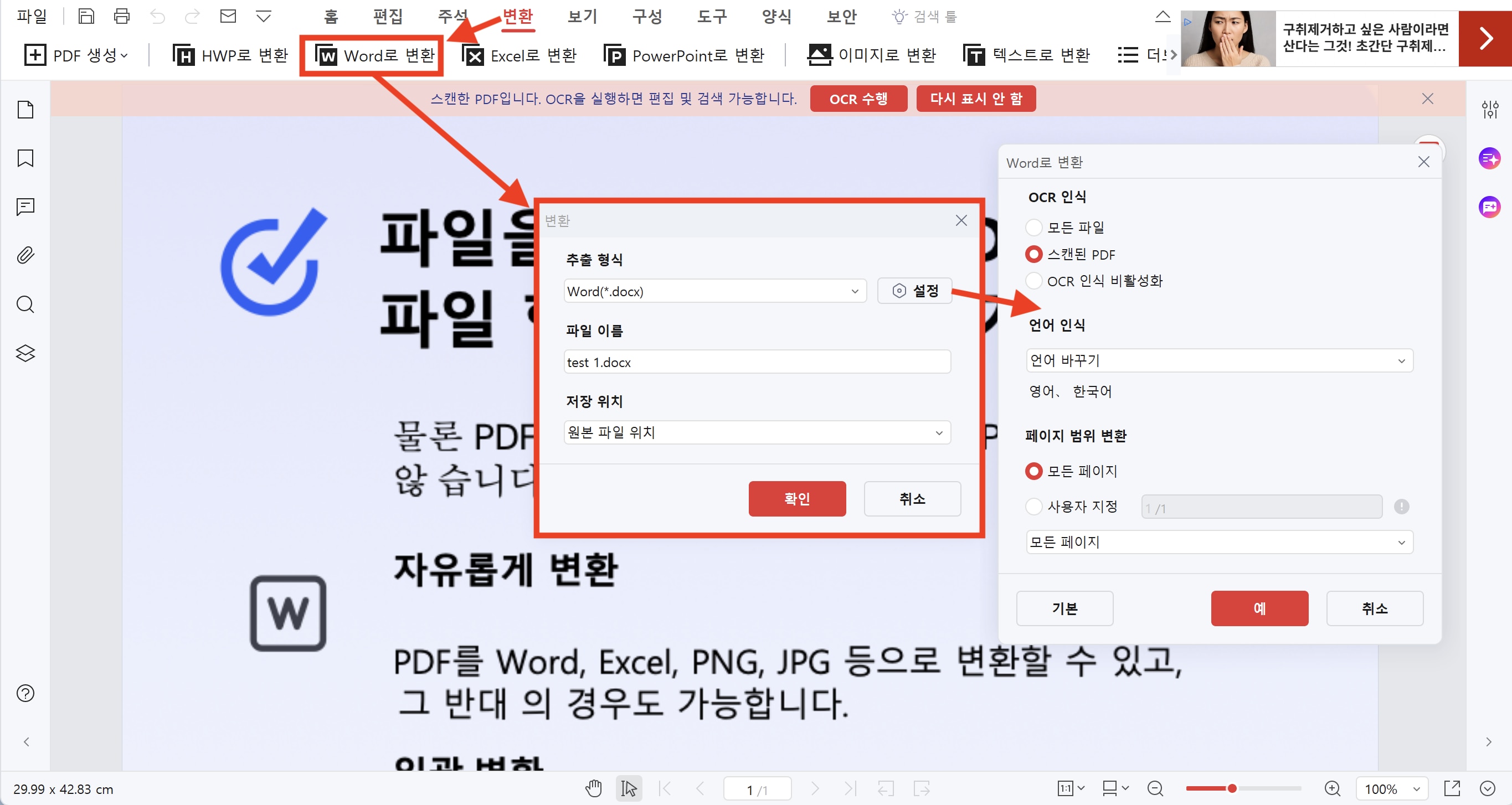Open the 양식 ribbon tab
1512x805 pixels.
[x=776, y=17]
